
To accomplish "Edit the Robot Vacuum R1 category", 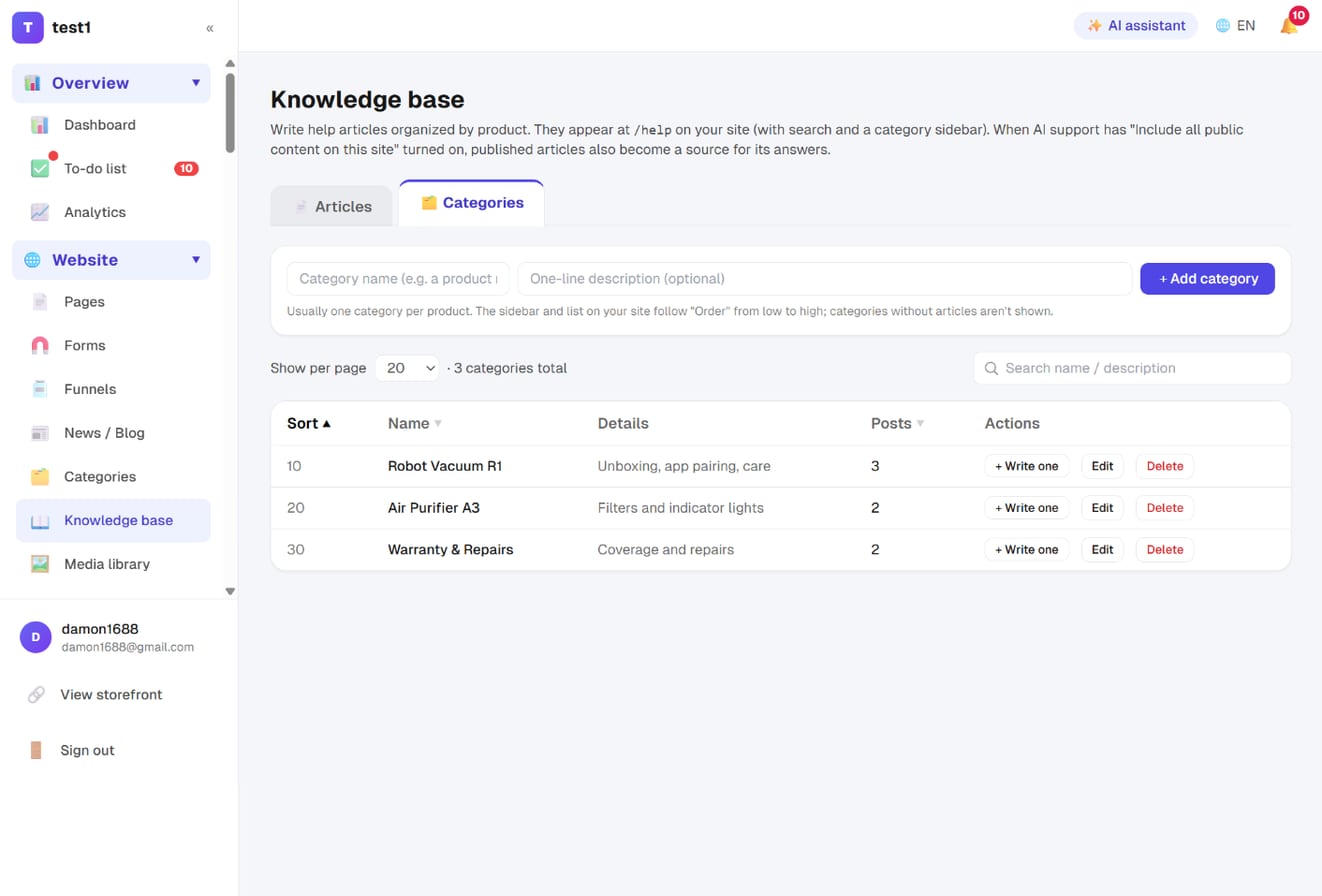I will tap(1102, 466).
